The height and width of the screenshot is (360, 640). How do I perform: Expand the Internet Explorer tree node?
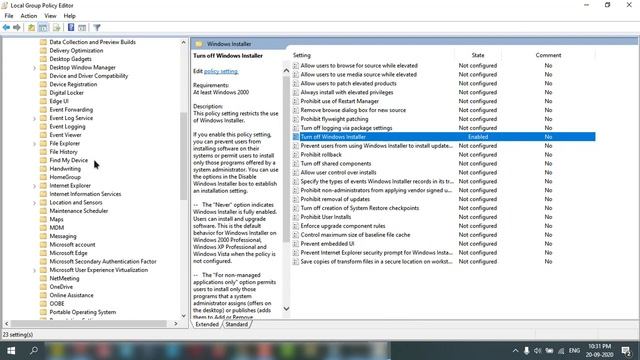click(x=34, y=186)
